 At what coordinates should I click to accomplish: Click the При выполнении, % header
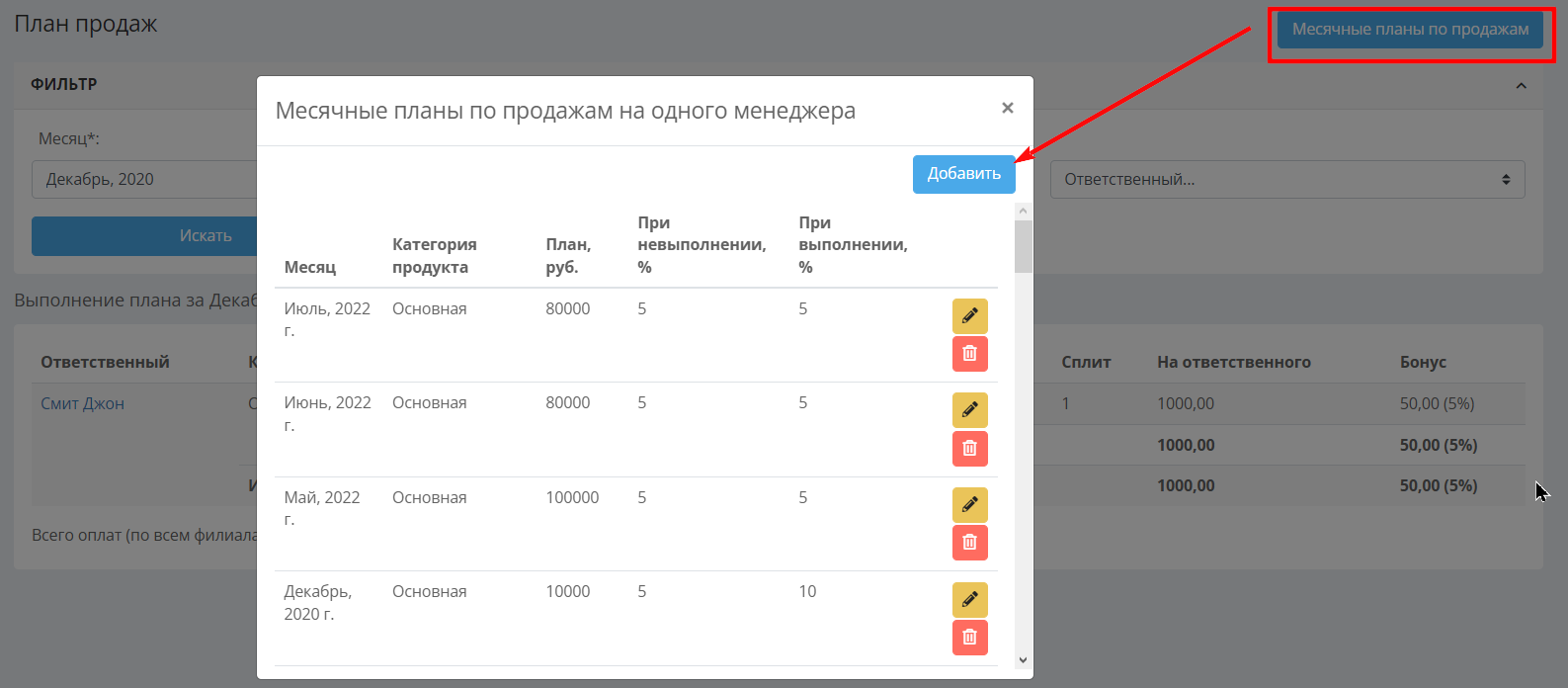click(853, 245)
